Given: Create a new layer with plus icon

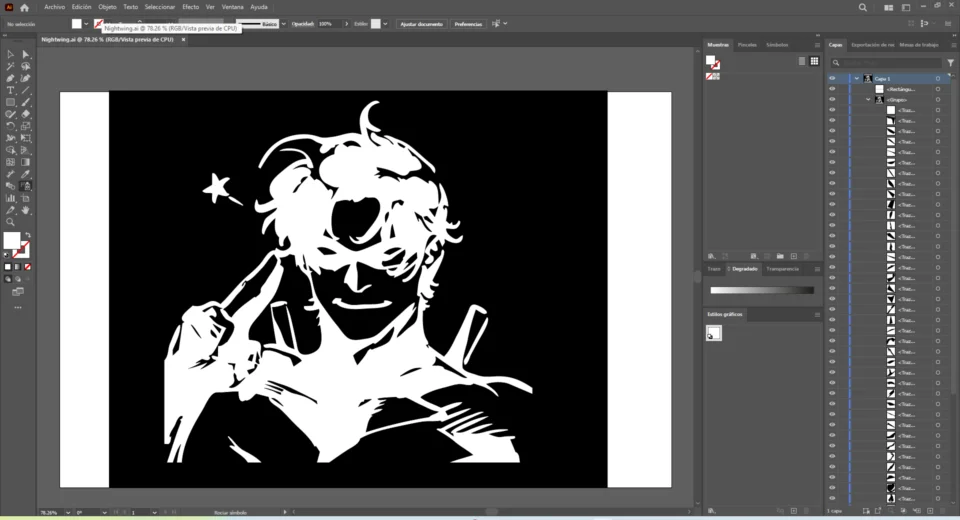Looking at the screenshot, I should coord(930,511).
